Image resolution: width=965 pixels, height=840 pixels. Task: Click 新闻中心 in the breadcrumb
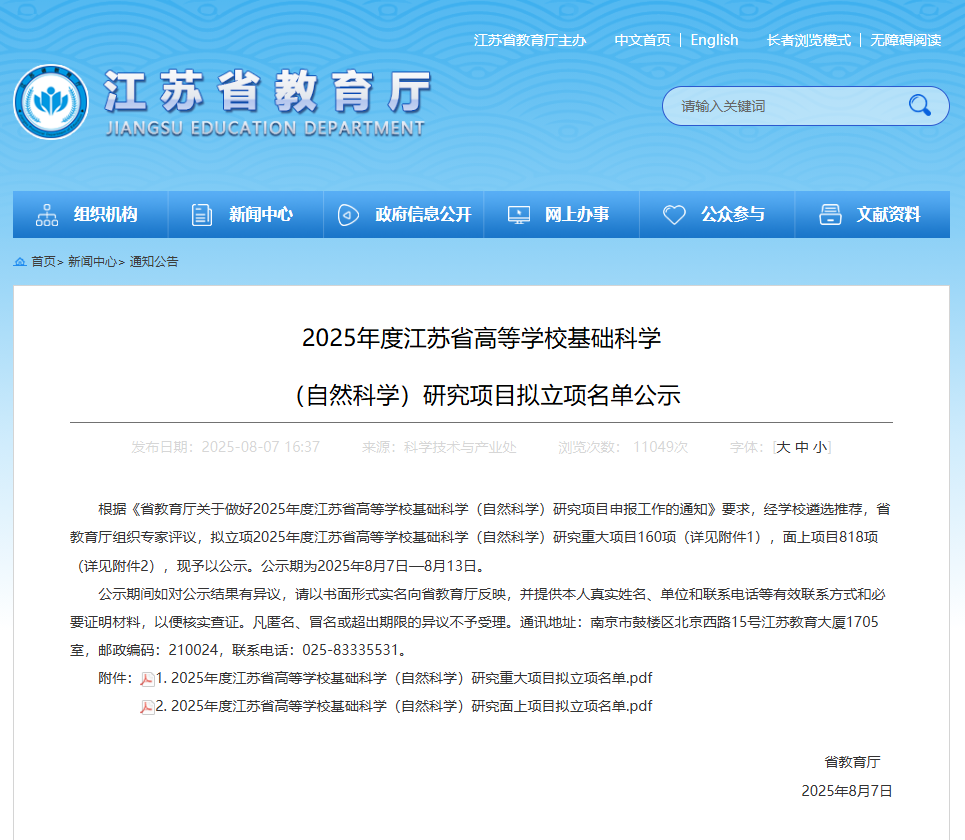[x=92, y=262]
